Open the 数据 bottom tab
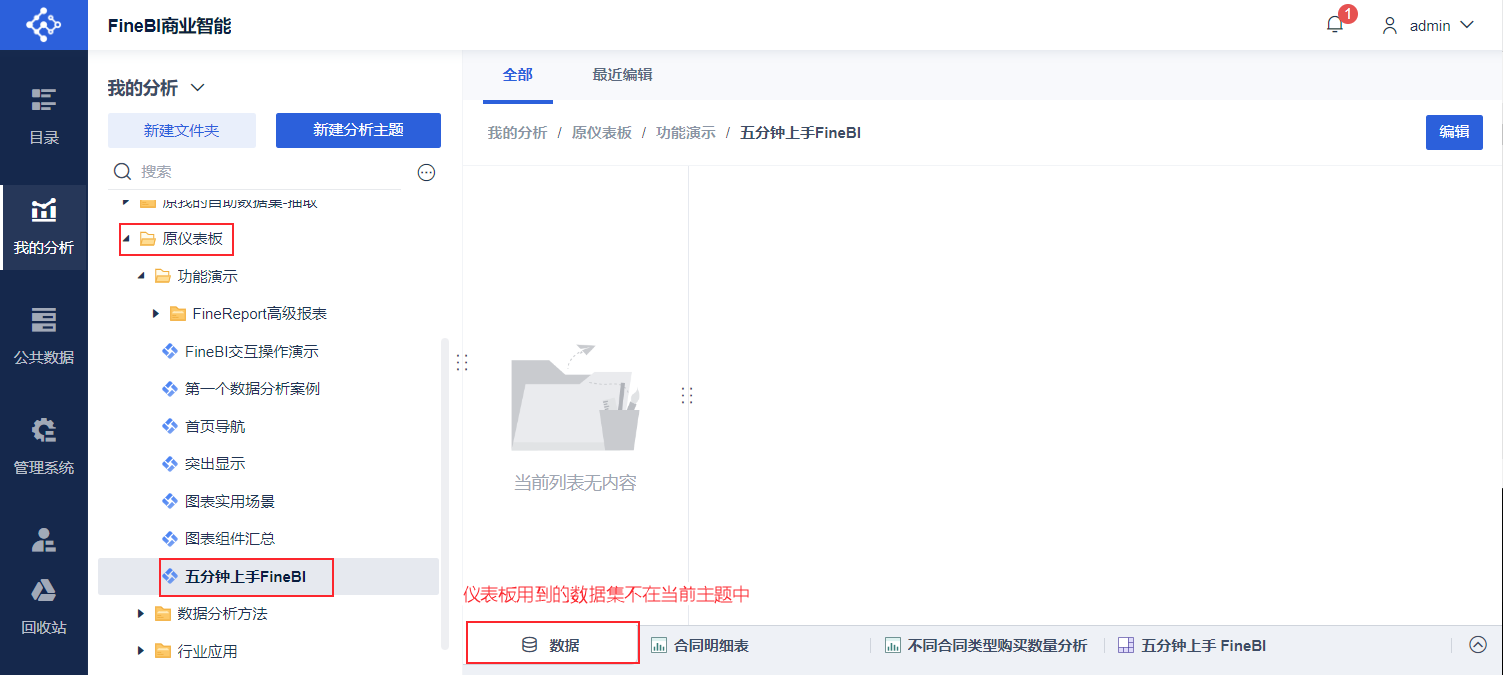This screenshot has width=1503, height=675. click(553, 643)
